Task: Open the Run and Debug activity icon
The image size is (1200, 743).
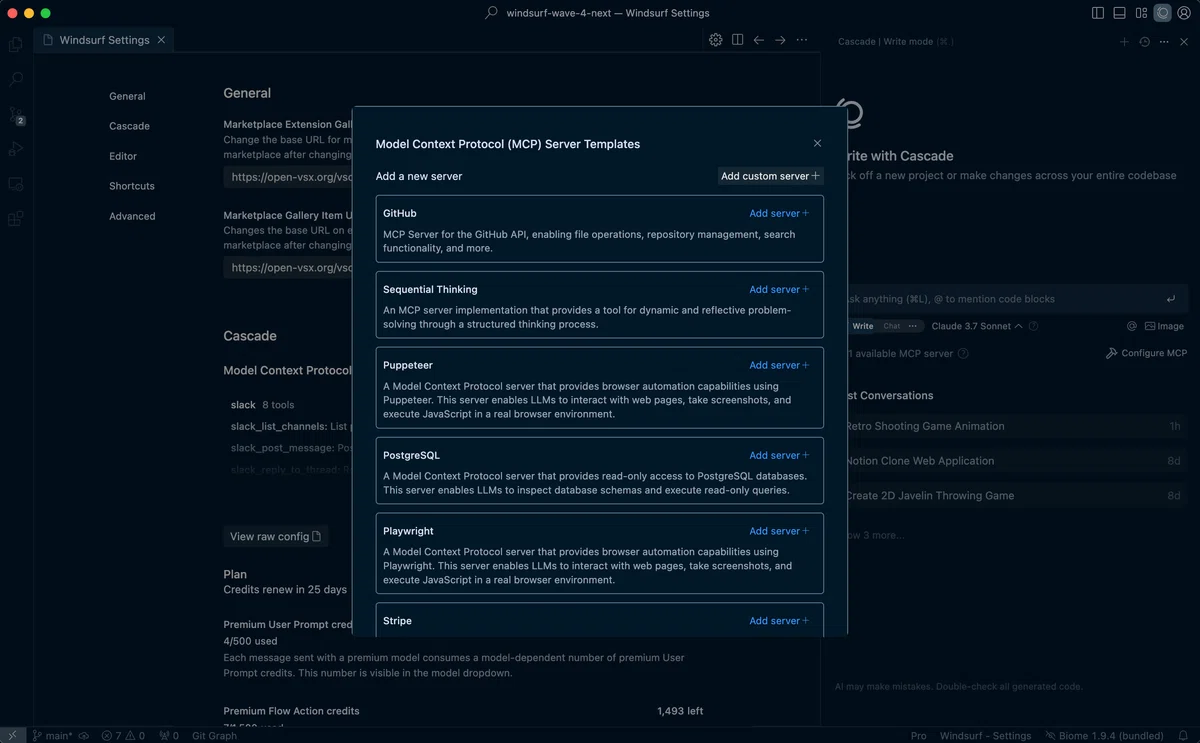Action: tap(15, 149)
